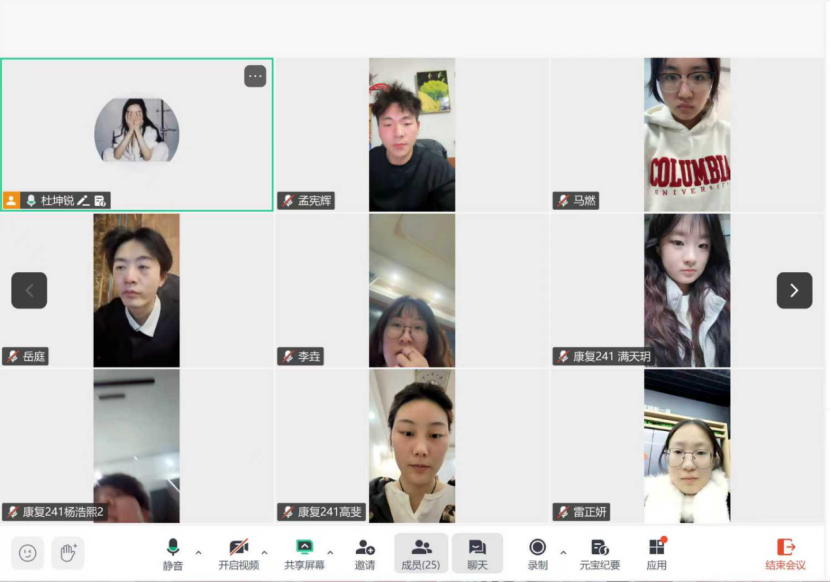The image size is (831, 582).
Task: Start recording with 录制 button
Action: click(x=537, y=553)
